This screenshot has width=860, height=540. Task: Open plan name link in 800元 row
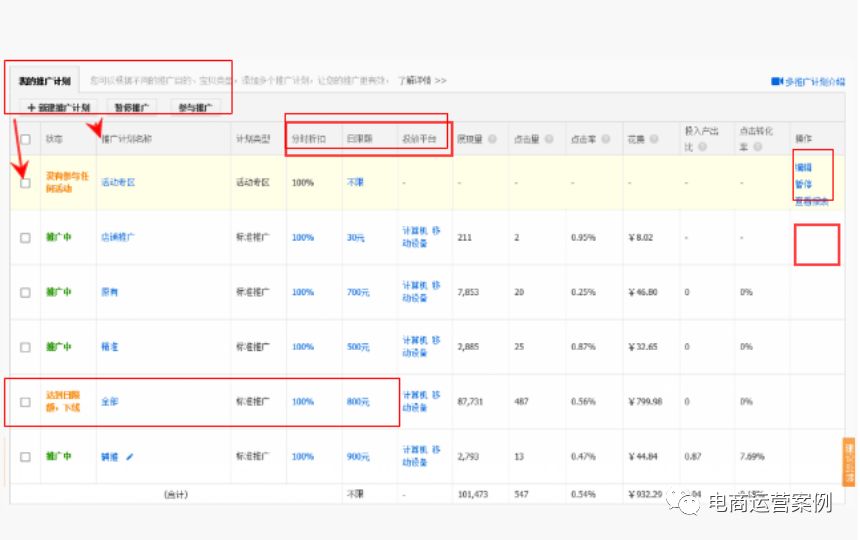[110, 401]
